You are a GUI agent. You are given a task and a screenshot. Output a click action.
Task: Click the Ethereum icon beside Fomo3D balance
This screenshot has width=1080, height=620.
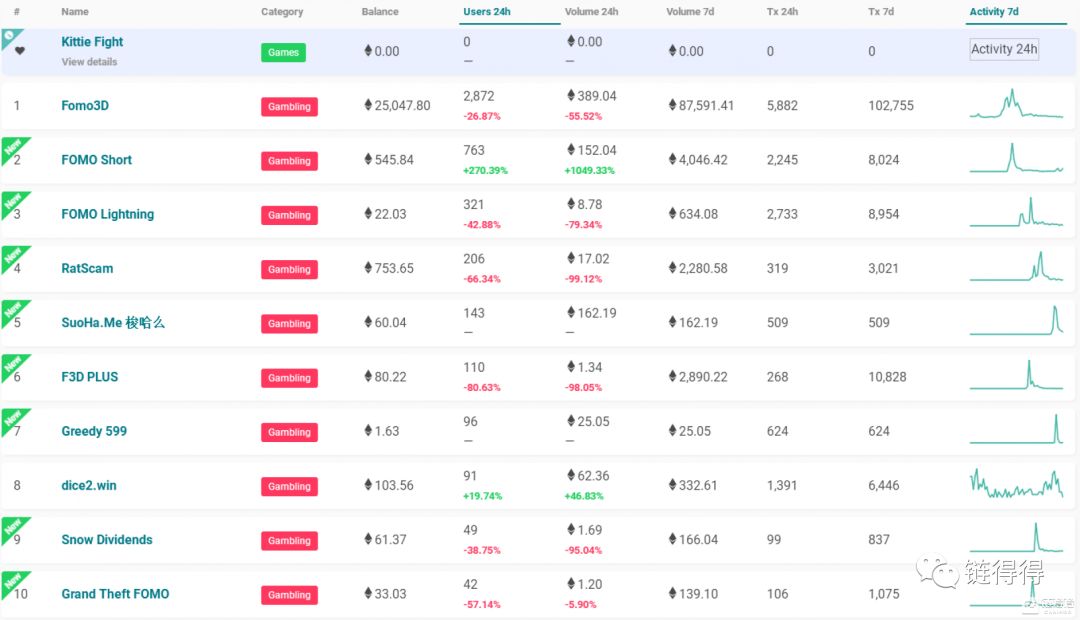(x=368, y=105)
